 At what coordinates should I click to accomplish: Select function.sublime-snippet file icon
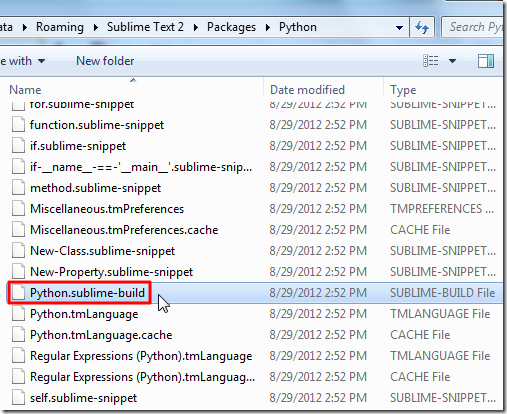click(18, 125)
